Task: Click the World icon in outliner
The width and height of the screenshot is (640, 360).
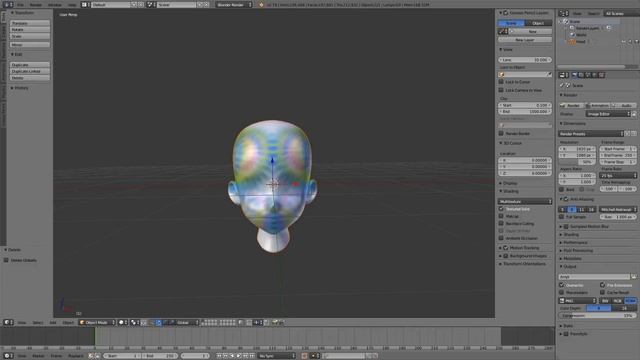Action: [572, 35]
